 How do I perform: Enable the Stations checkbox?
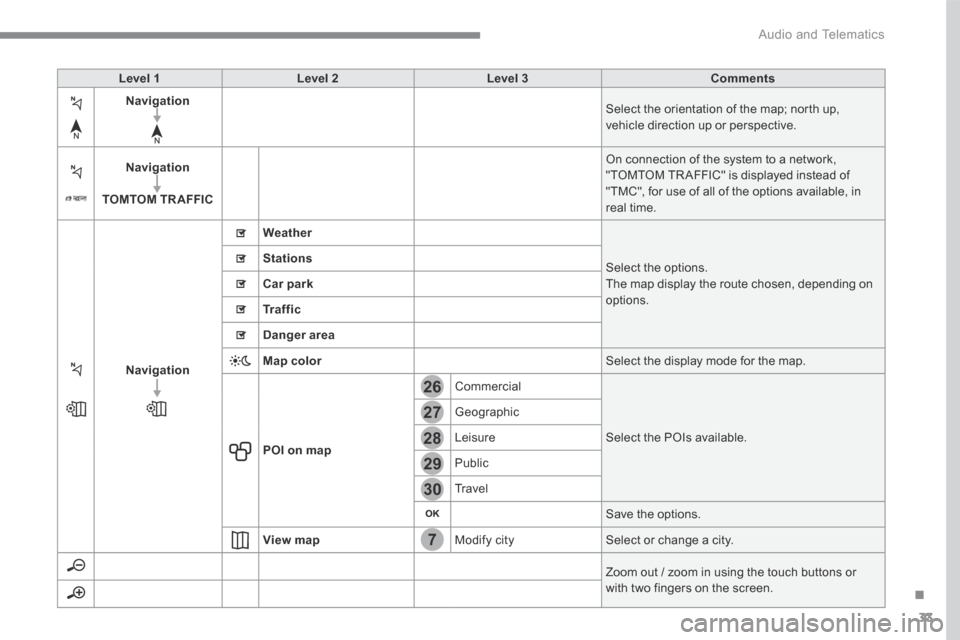[x=240, y=259]
